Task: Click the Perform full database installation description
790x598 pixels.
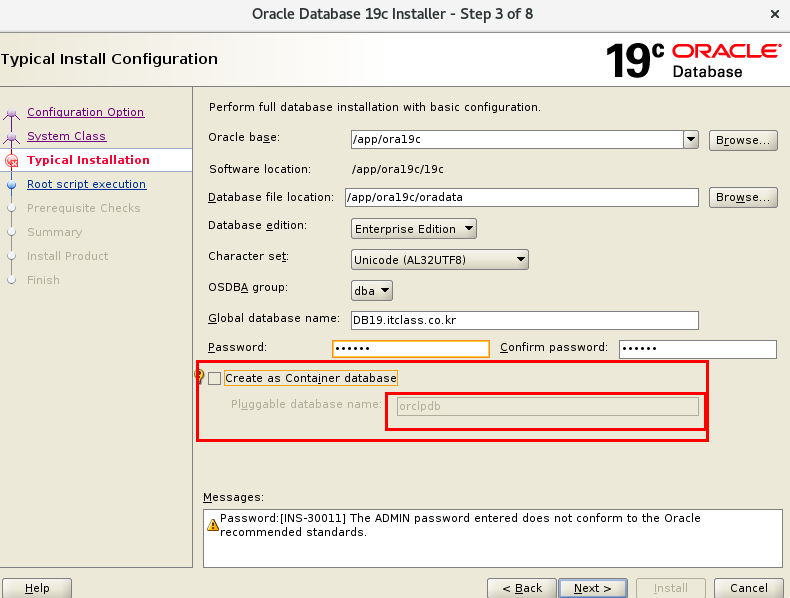Action: pyautogui.click(x=375, y=107)
